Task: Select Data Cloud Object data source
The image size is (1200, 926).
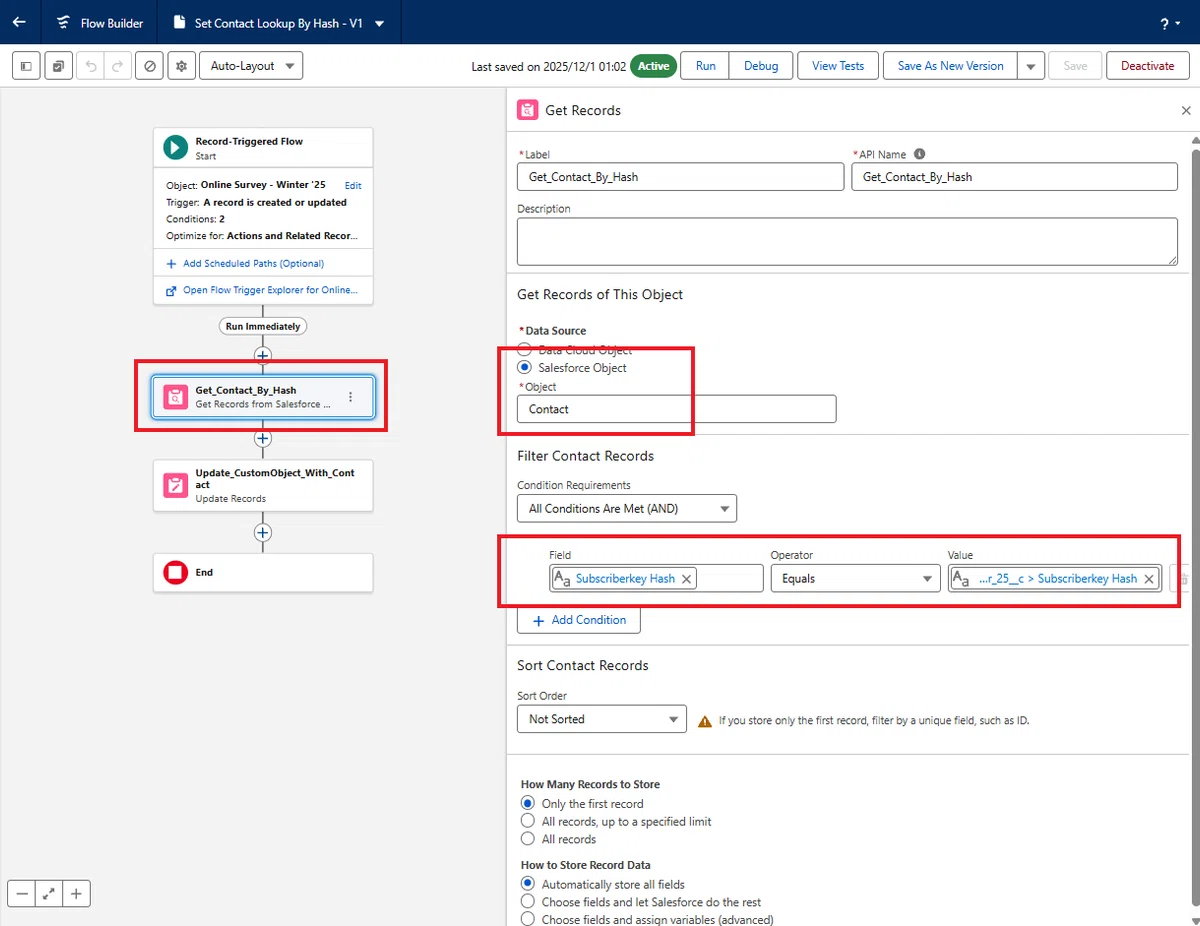Action: point(524,350)
